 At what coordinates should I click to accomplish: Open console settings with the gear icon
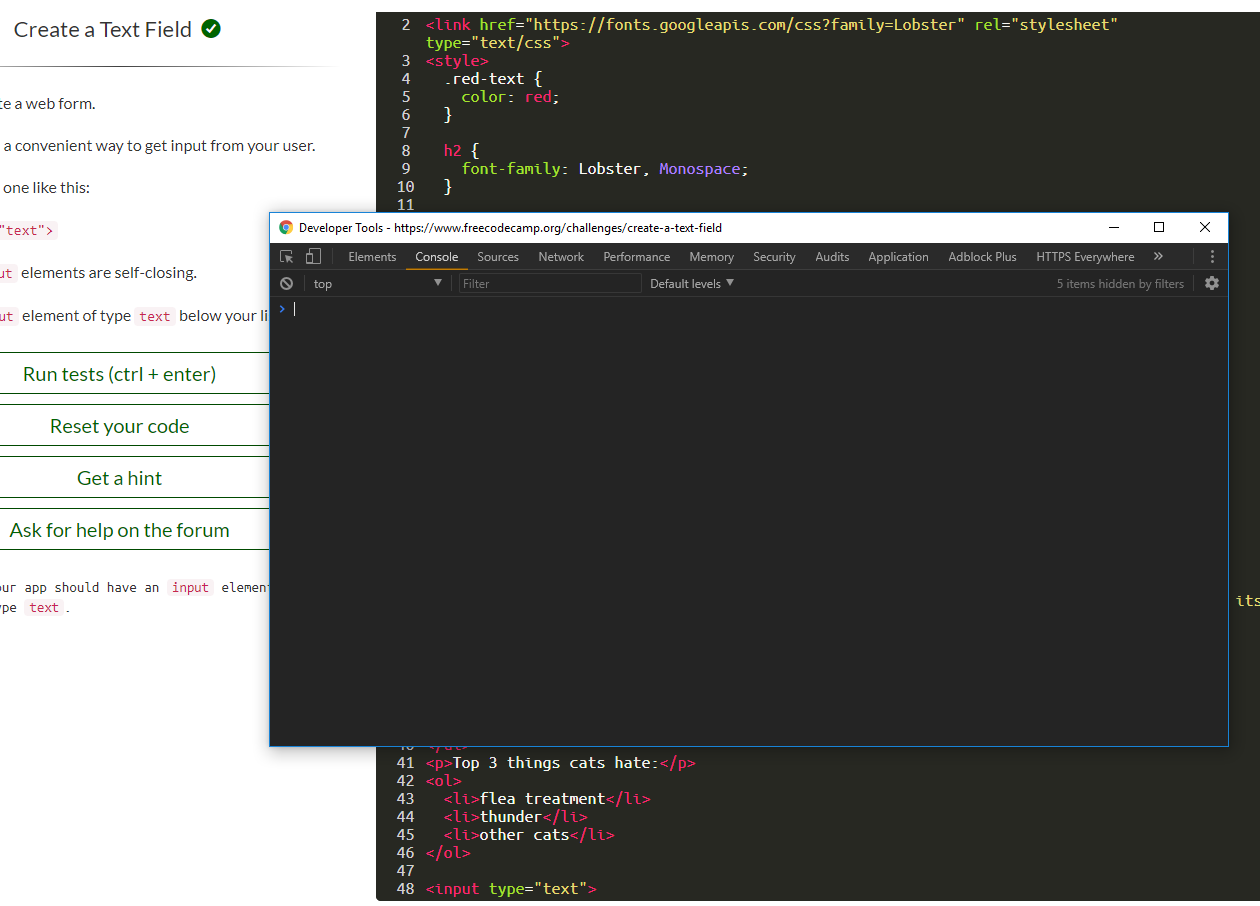tap(1212, 283)
